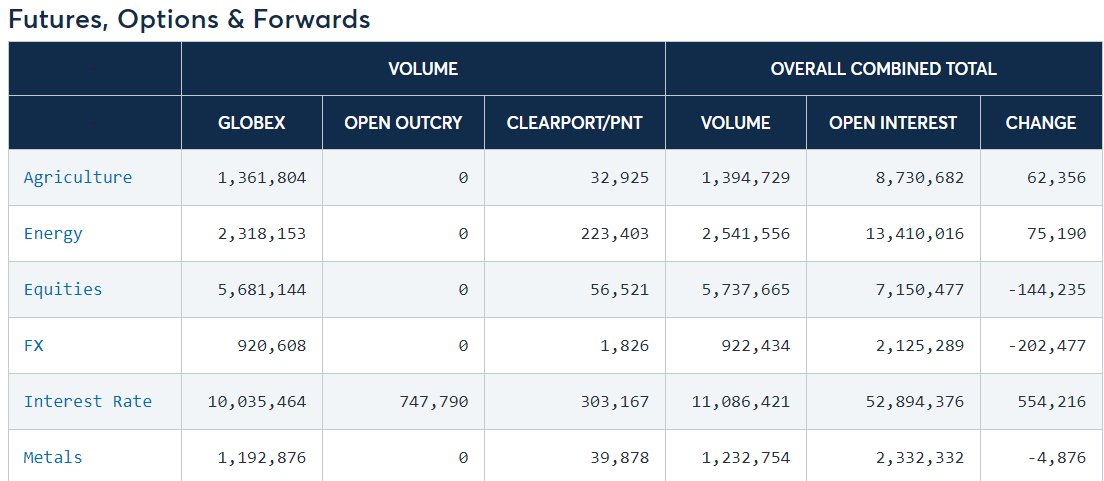Viewport: 1104px width, 481px height.
Task: Click the OPEN INTEREST column header
Action: tap(893, 123)
